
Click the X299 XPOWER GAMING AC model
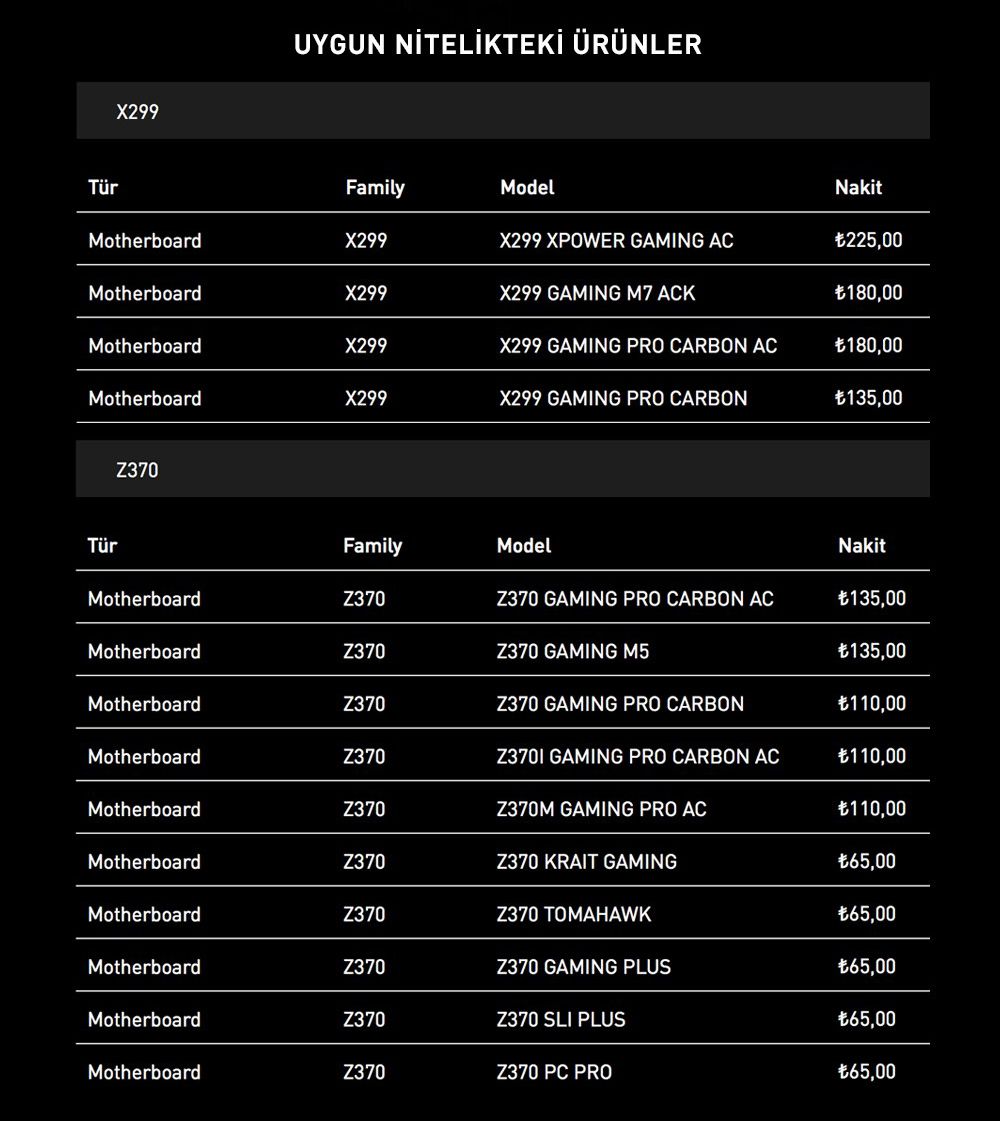click(x=616, y=241)
